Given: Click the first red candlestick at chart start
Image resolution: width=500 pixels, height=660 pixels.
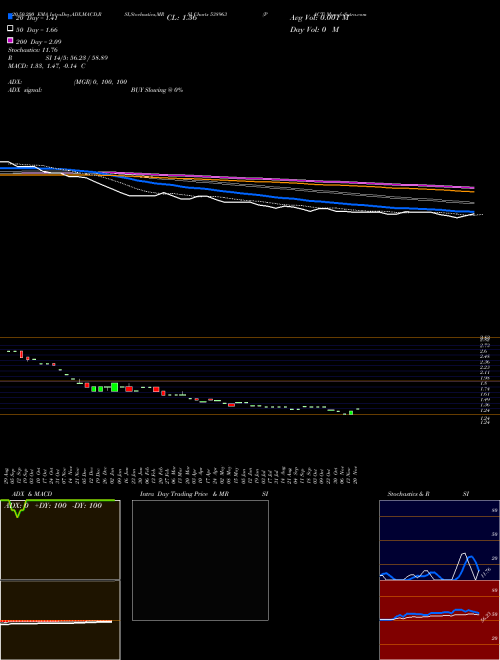Looking at the screenshot, I should [21, 354].
